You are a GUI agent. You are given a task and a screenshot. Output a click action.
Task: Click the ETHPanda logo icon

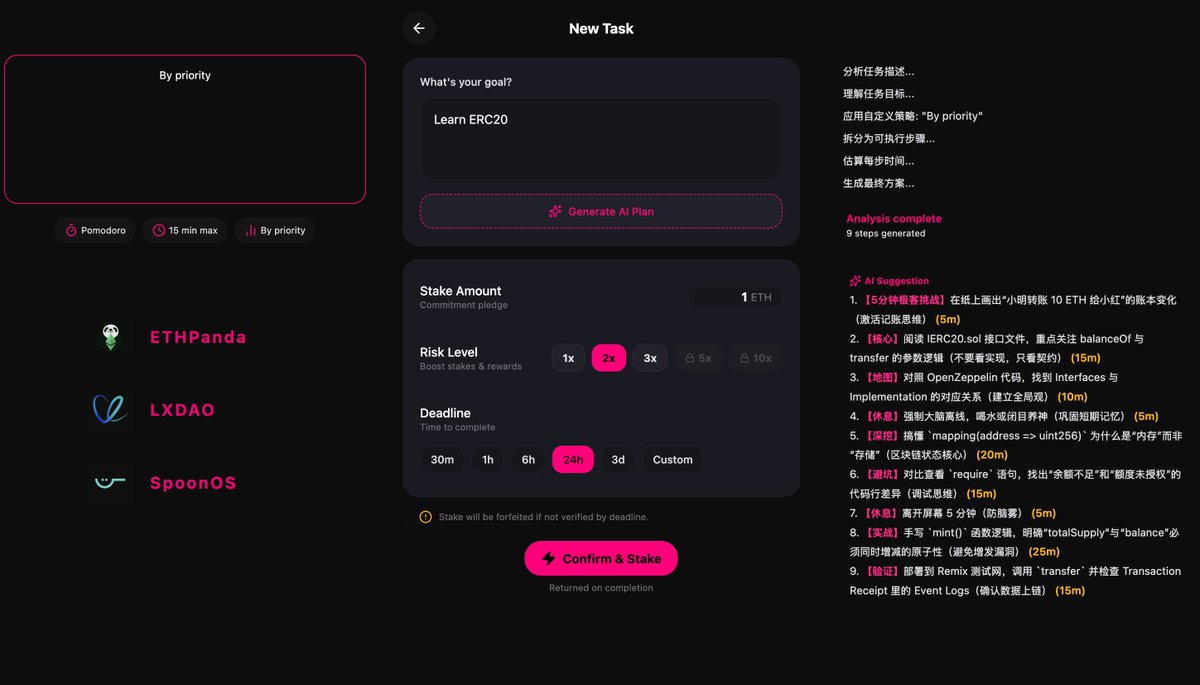[110, 337]
